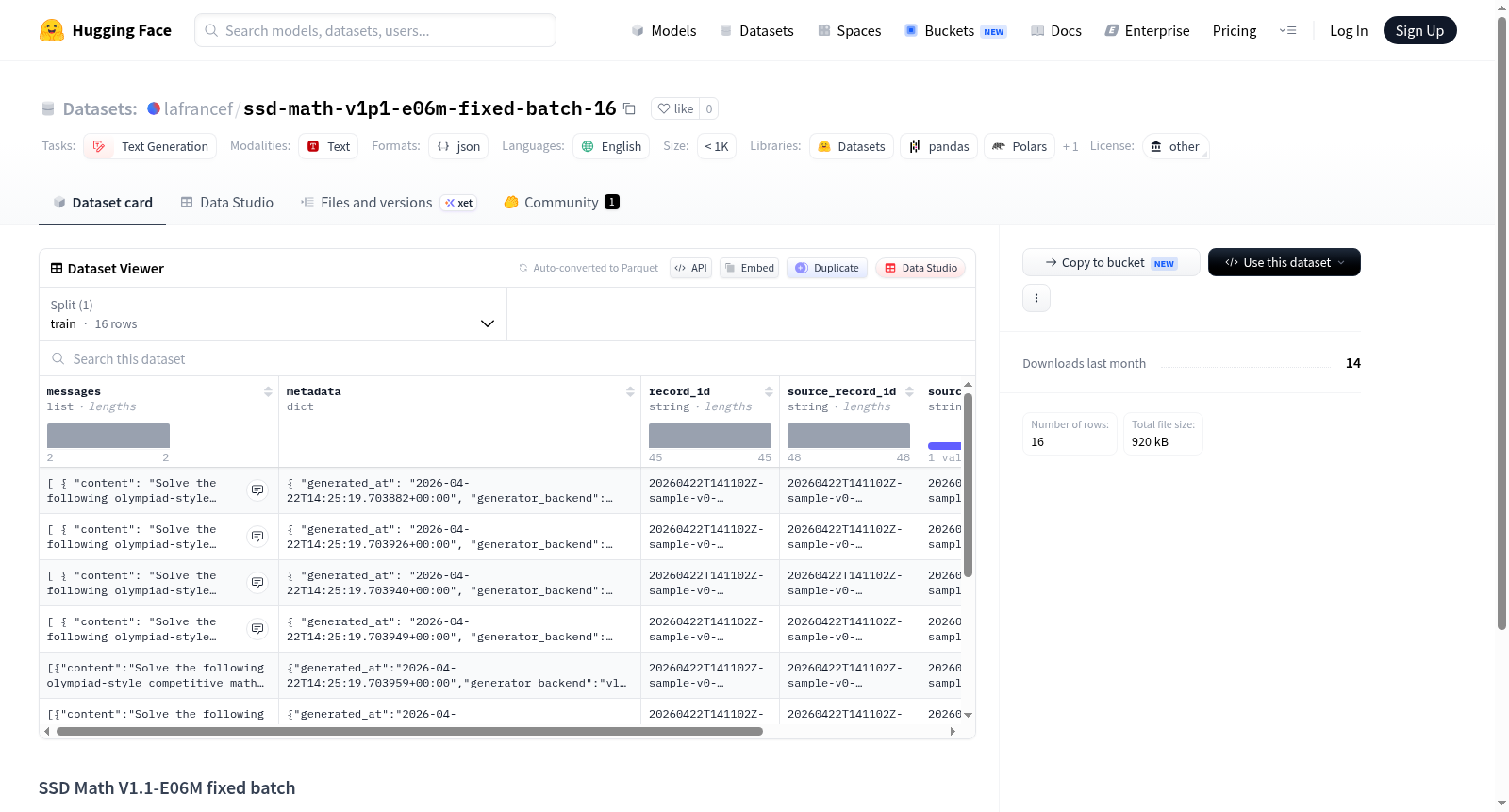Image resolution: width=1509 pixels, height=812 pixels.
Task: Open the lafrancef author profile link
Action: 198,108
